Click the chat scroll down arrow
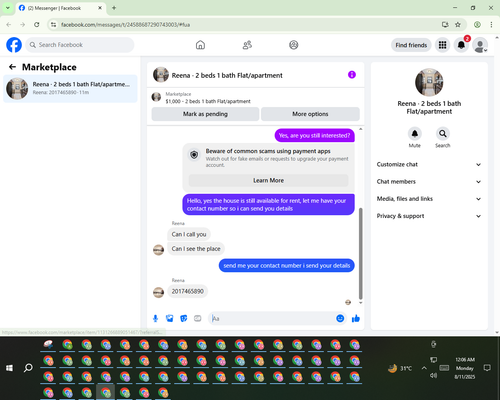This screenshot has width=500, height=400. pyautogui.click(x=360, y=303)
